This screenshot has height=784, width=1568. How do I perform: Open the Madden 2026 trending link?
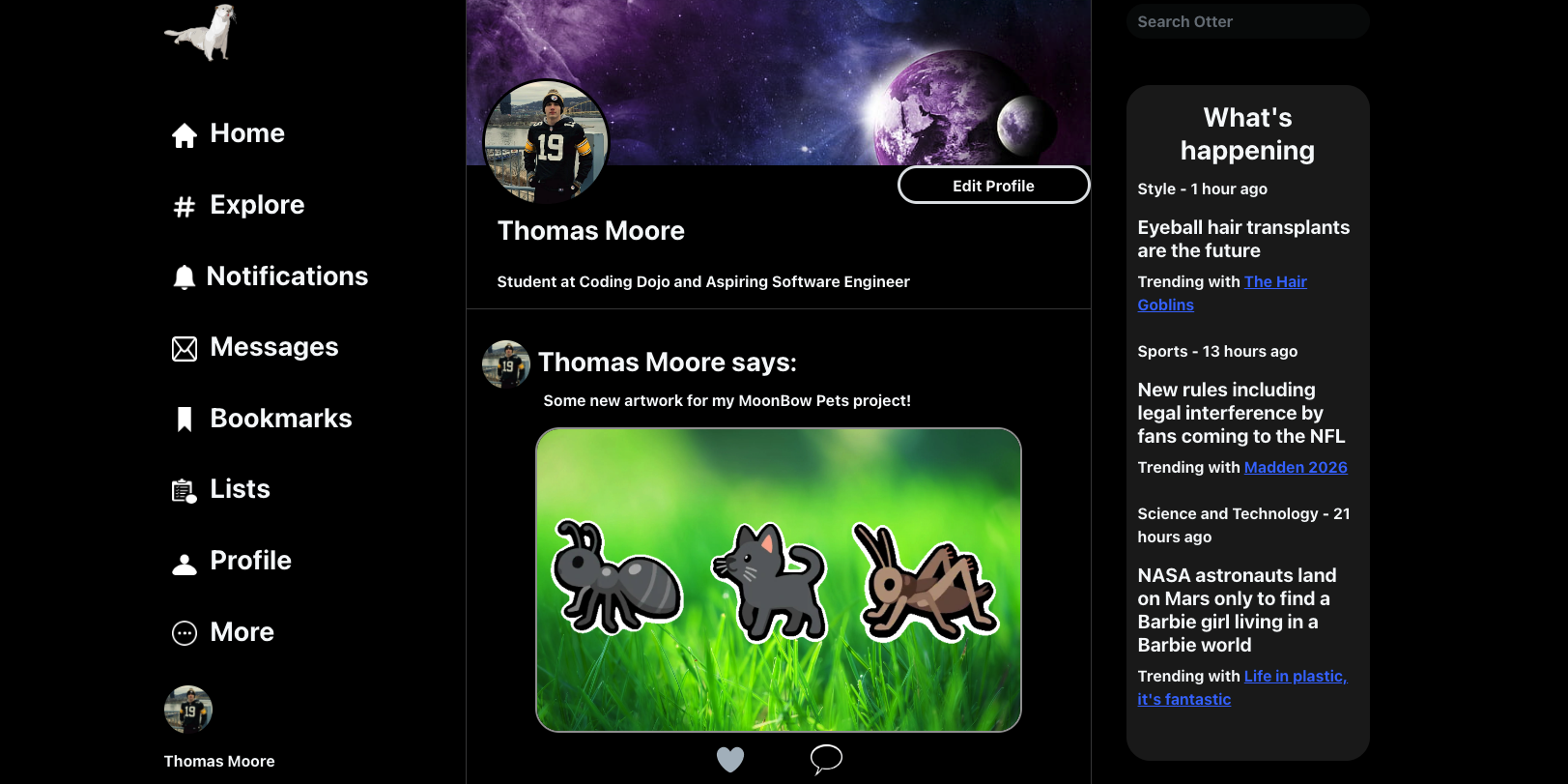click(x=1296, y=467)
